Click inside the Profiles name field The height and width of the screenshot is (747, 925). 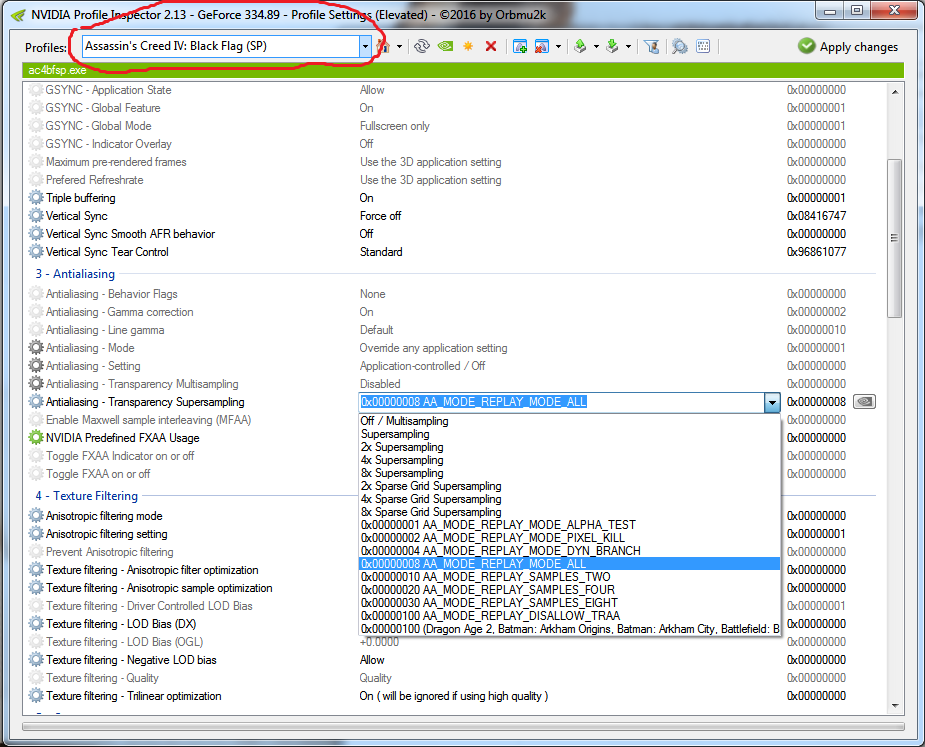(x=221, y=46)
